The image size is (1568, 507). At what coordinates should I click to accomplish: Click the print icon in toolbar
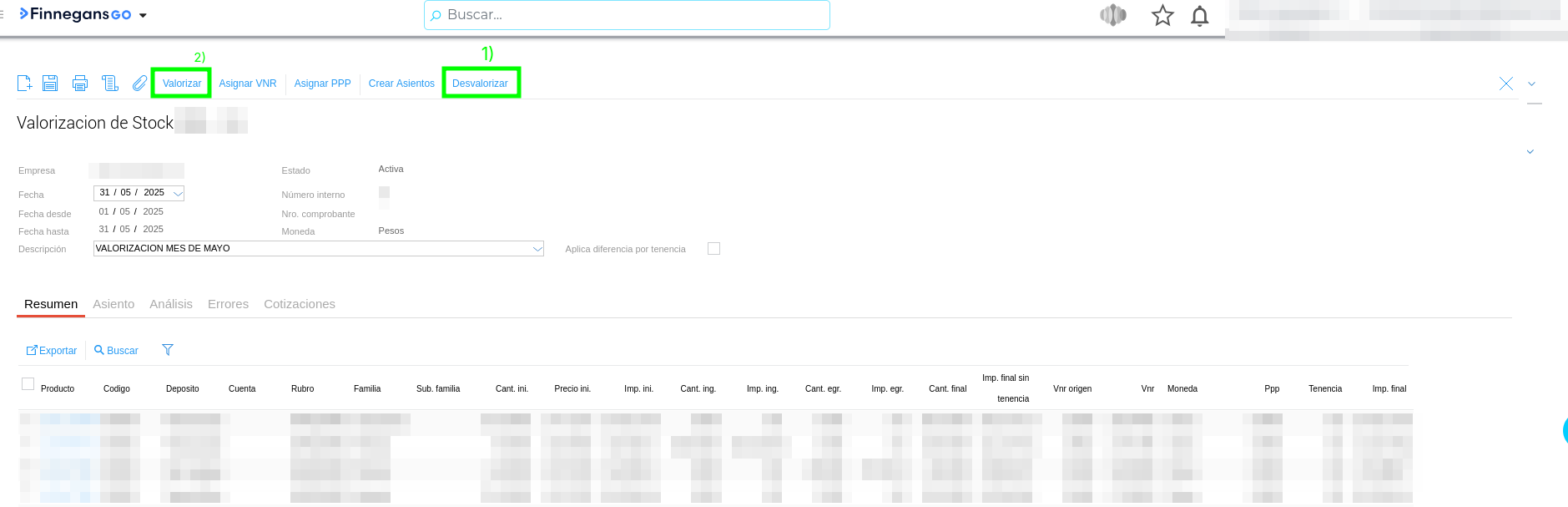click(80, 83)
